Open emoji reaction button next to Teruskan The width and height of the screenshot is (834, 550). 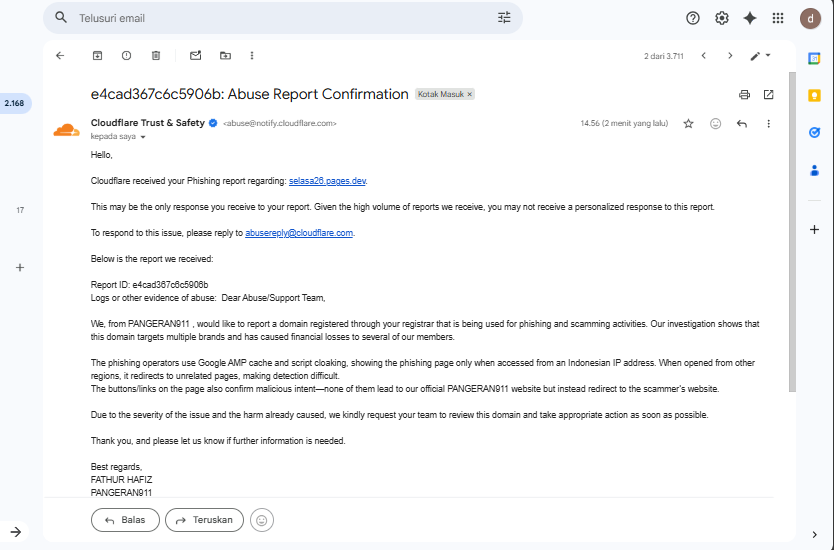point(261,520)
